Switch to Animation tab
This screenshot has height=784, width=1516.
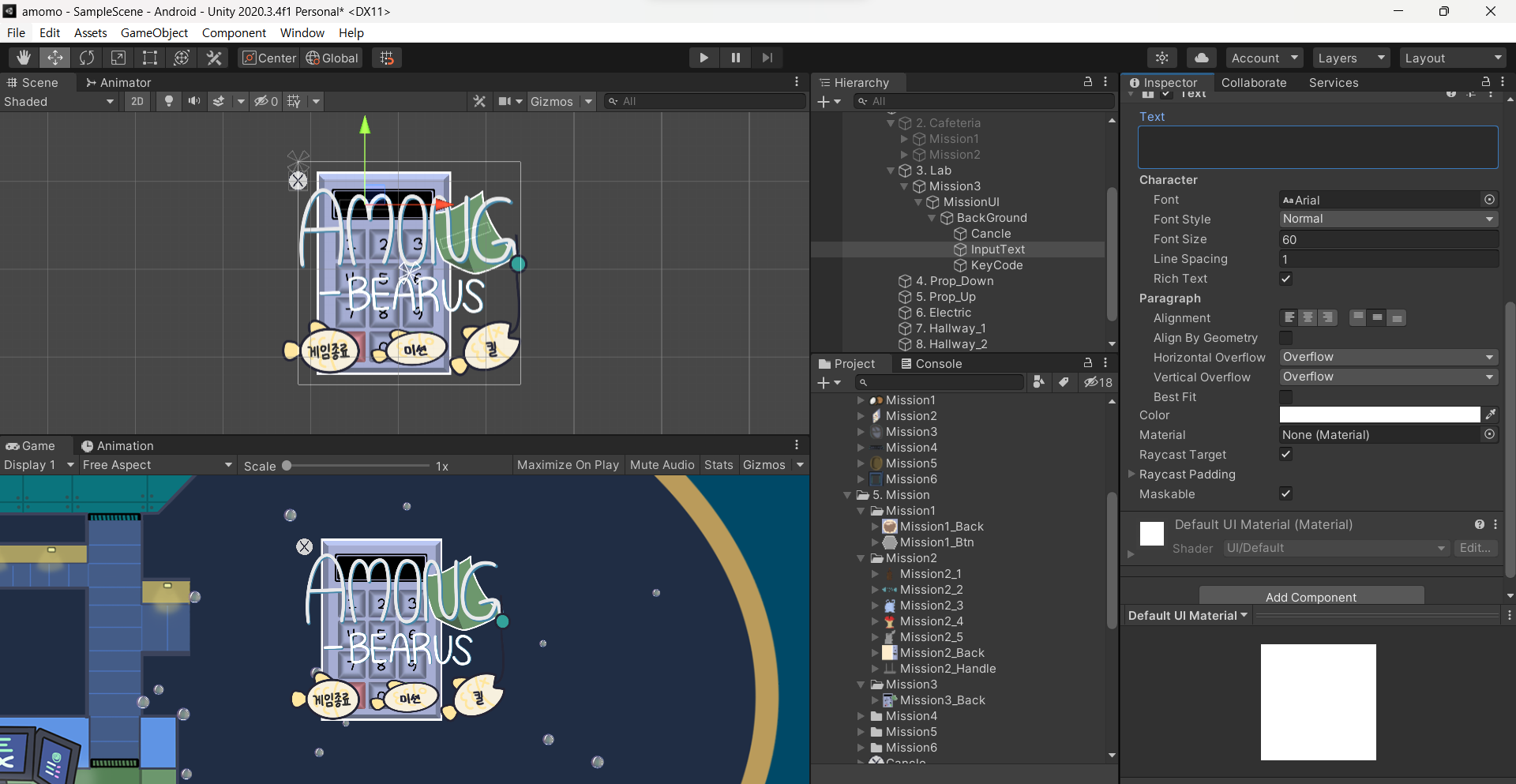[118, 445]
